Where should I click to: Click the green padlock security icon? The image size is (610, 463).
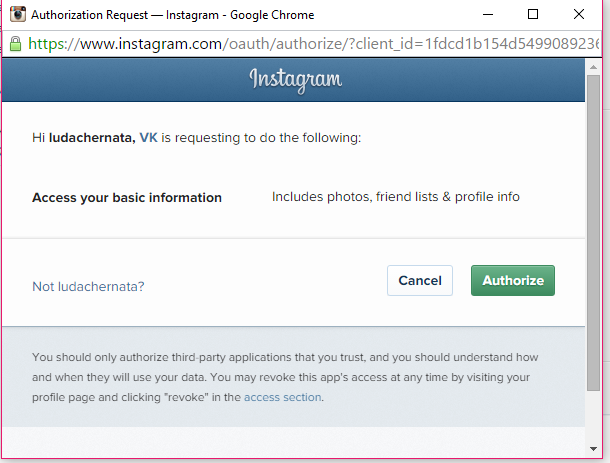[x=16, y=44]
